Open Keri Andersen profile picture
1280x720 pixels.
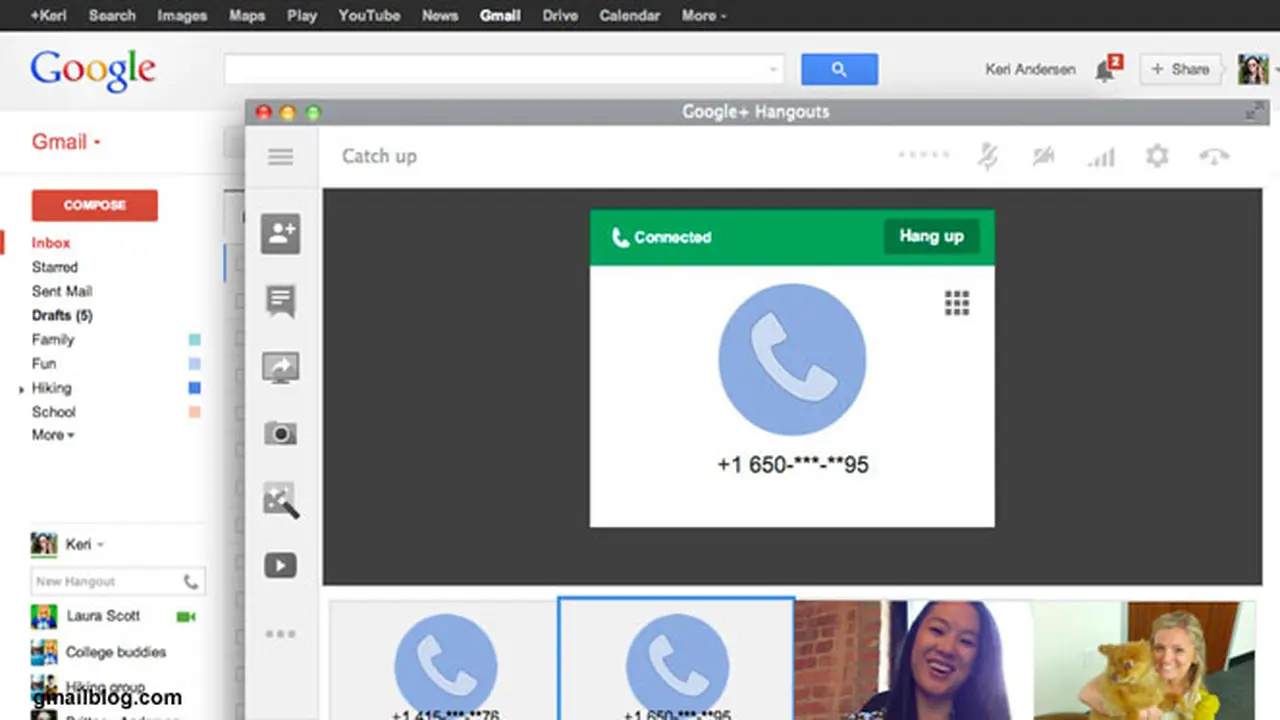click(1253, 69)
